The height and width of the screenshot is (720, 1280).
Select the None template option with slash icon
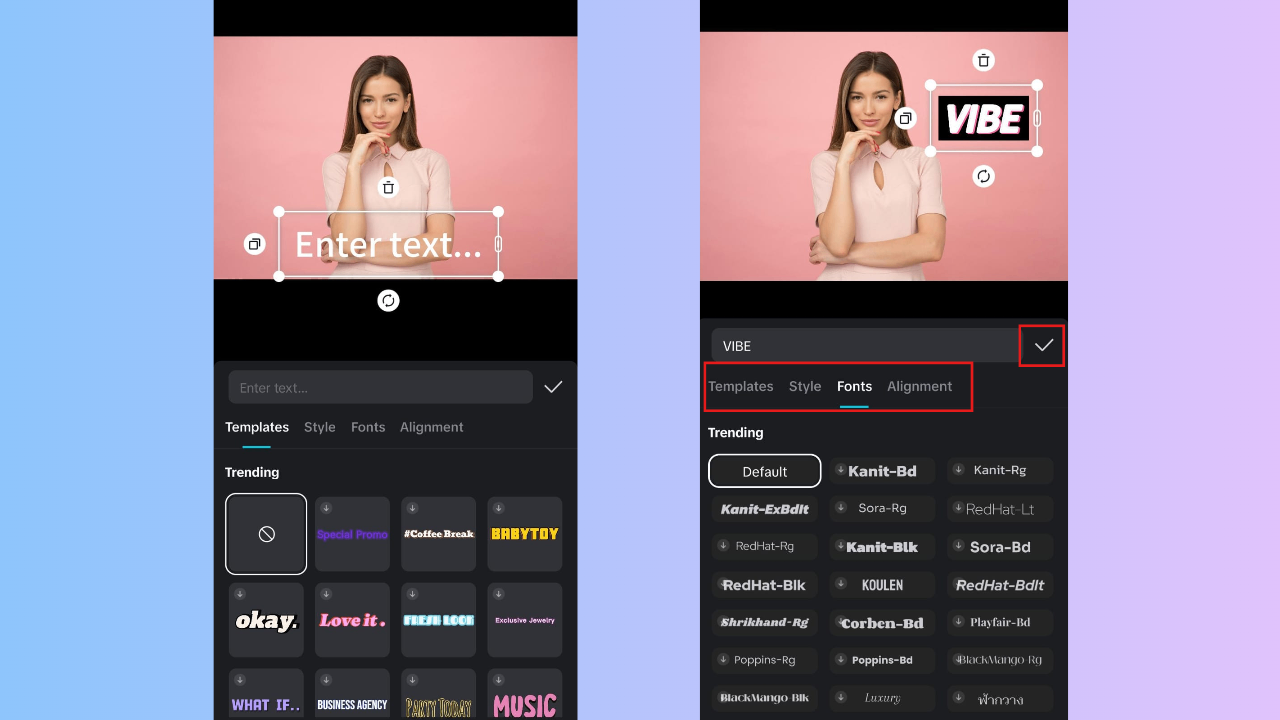click(x=265, y=533)
